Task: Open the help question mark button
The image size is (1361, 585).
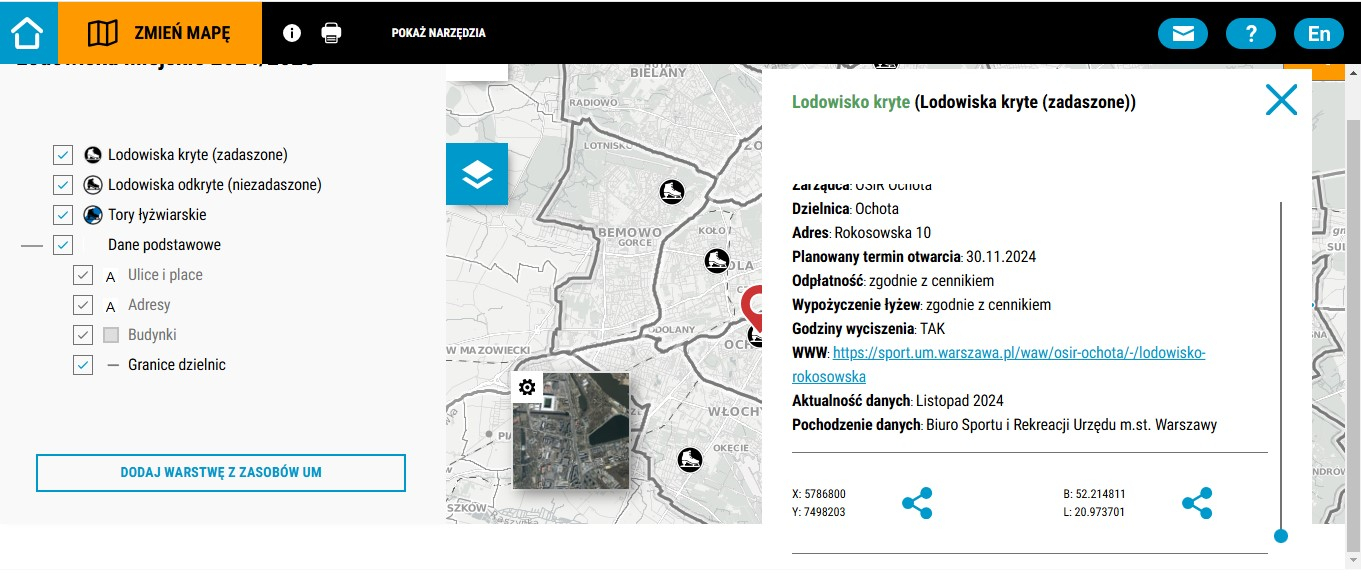Action: pos(1251,33)
